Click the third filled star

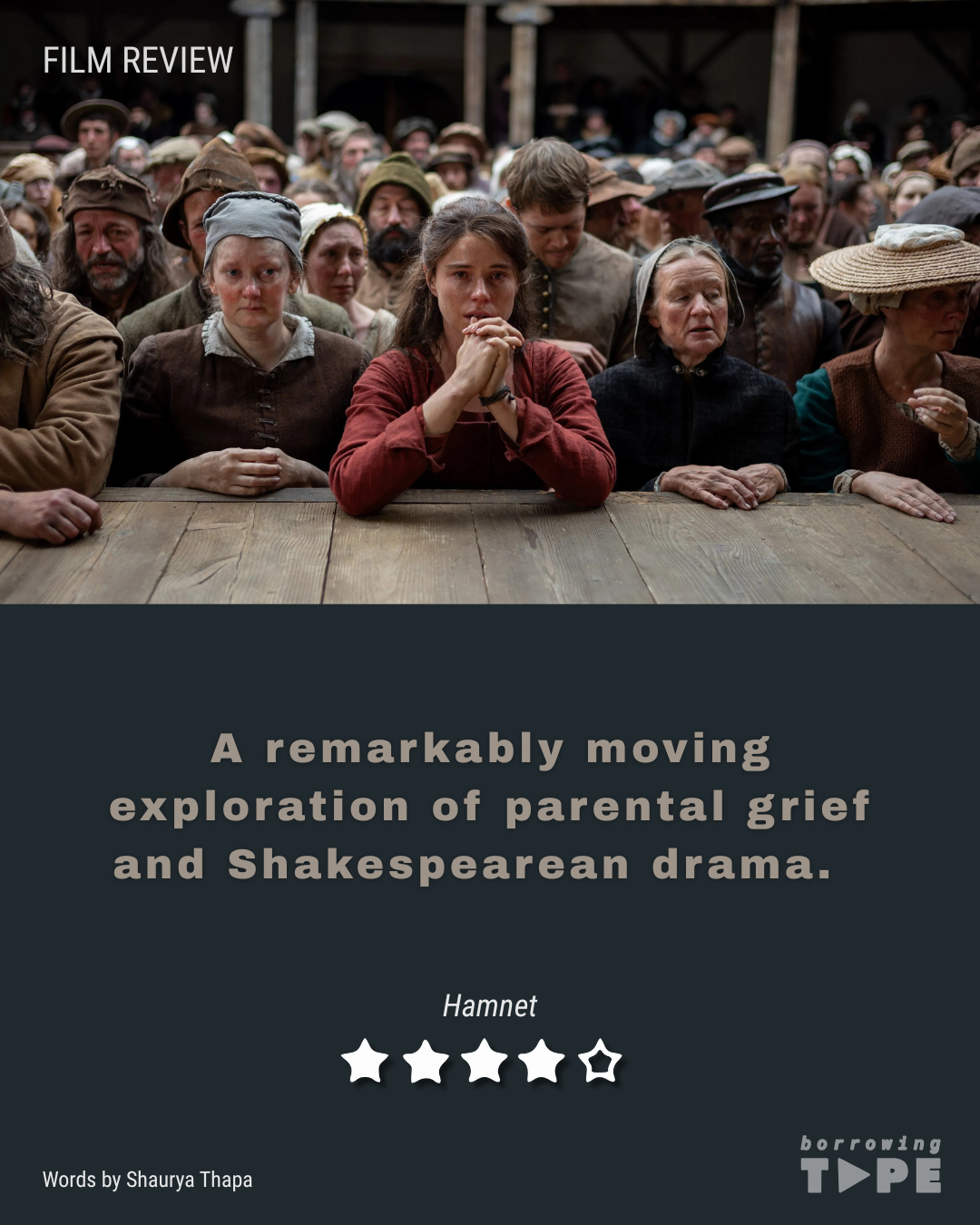[484, 1061]
